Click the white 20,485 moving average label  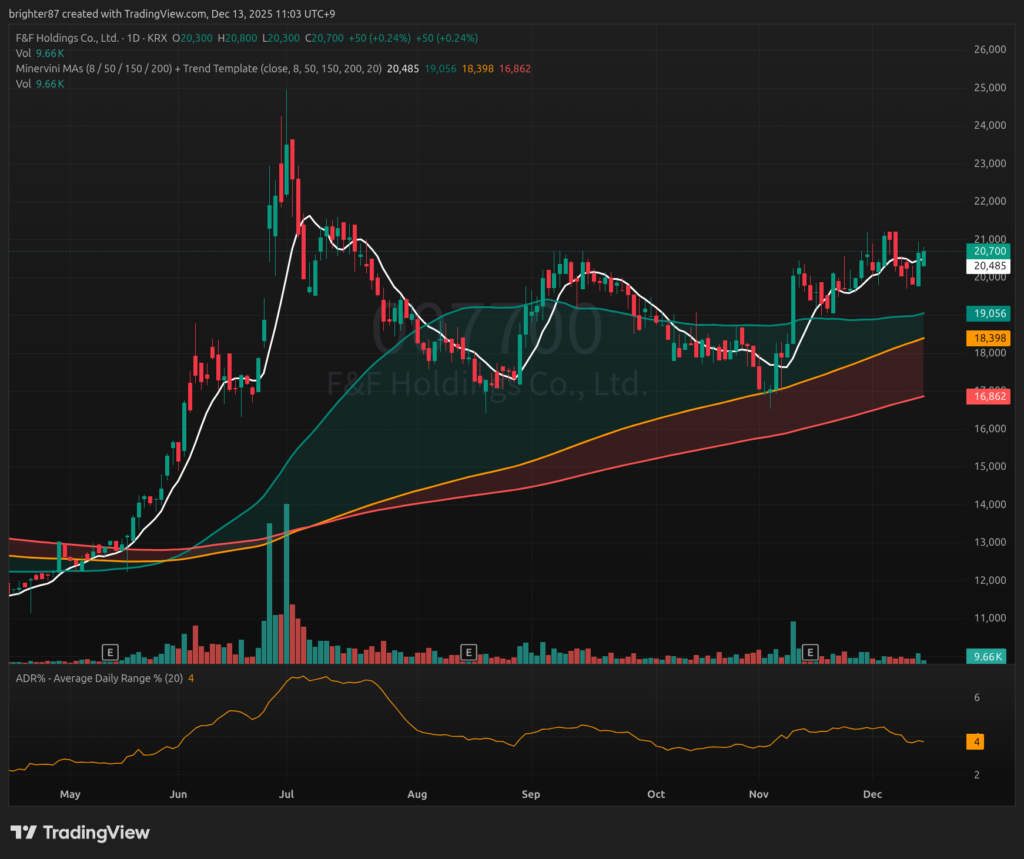pyautogui.click(x=988, y=267)
